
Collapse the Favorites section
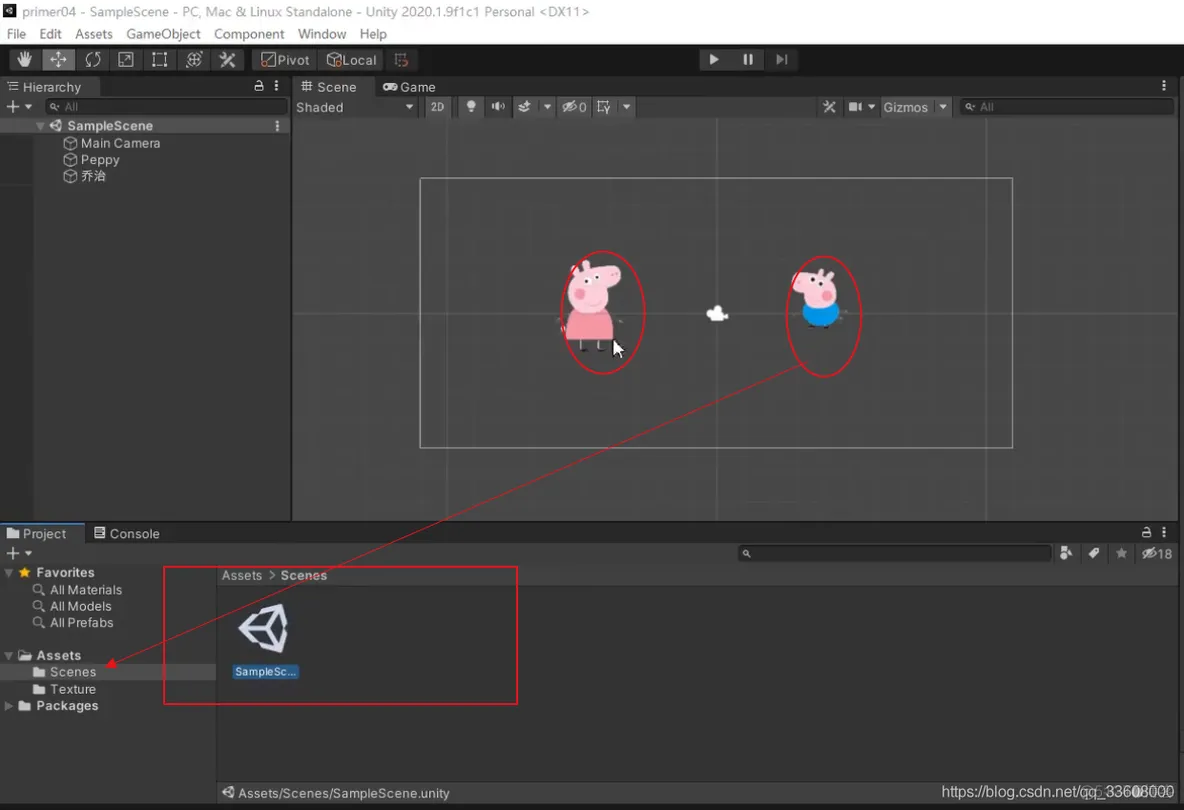8,573
